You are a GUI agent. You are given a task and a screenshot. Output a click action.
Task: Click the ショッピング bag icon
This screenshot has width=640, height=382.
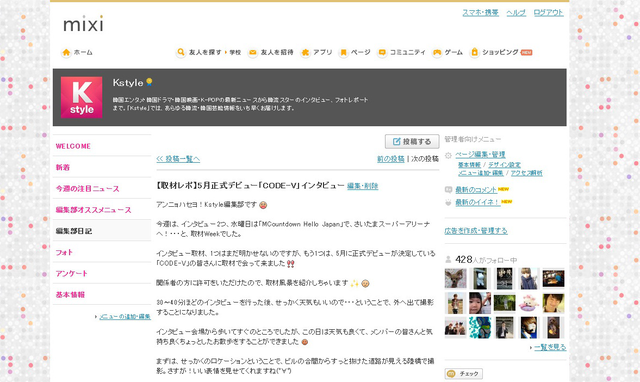point(474,52)
